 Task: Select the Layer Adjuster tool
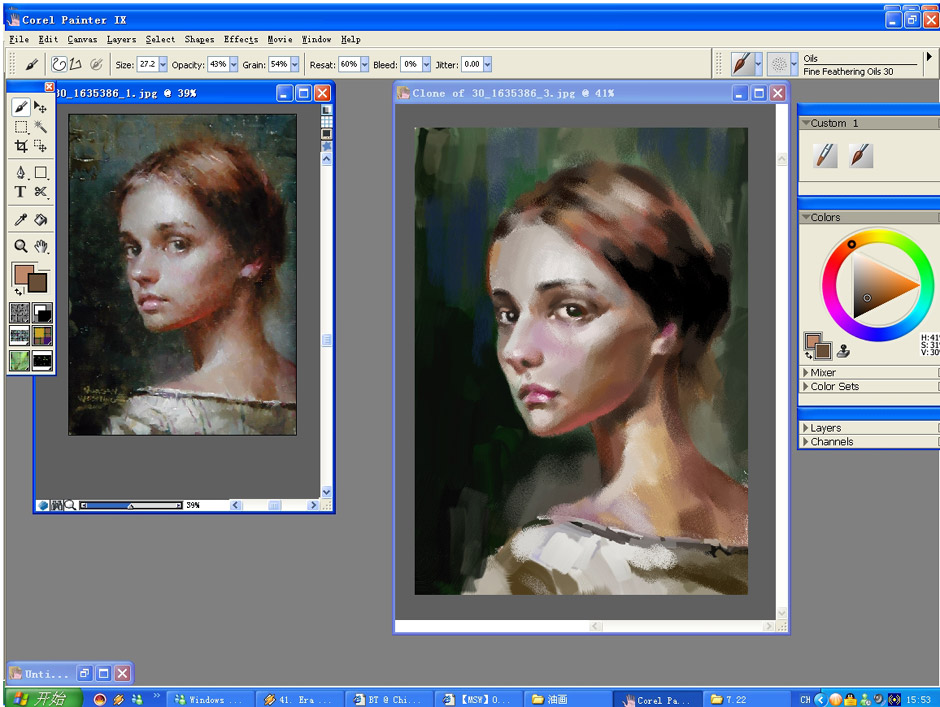click(40, 107)
